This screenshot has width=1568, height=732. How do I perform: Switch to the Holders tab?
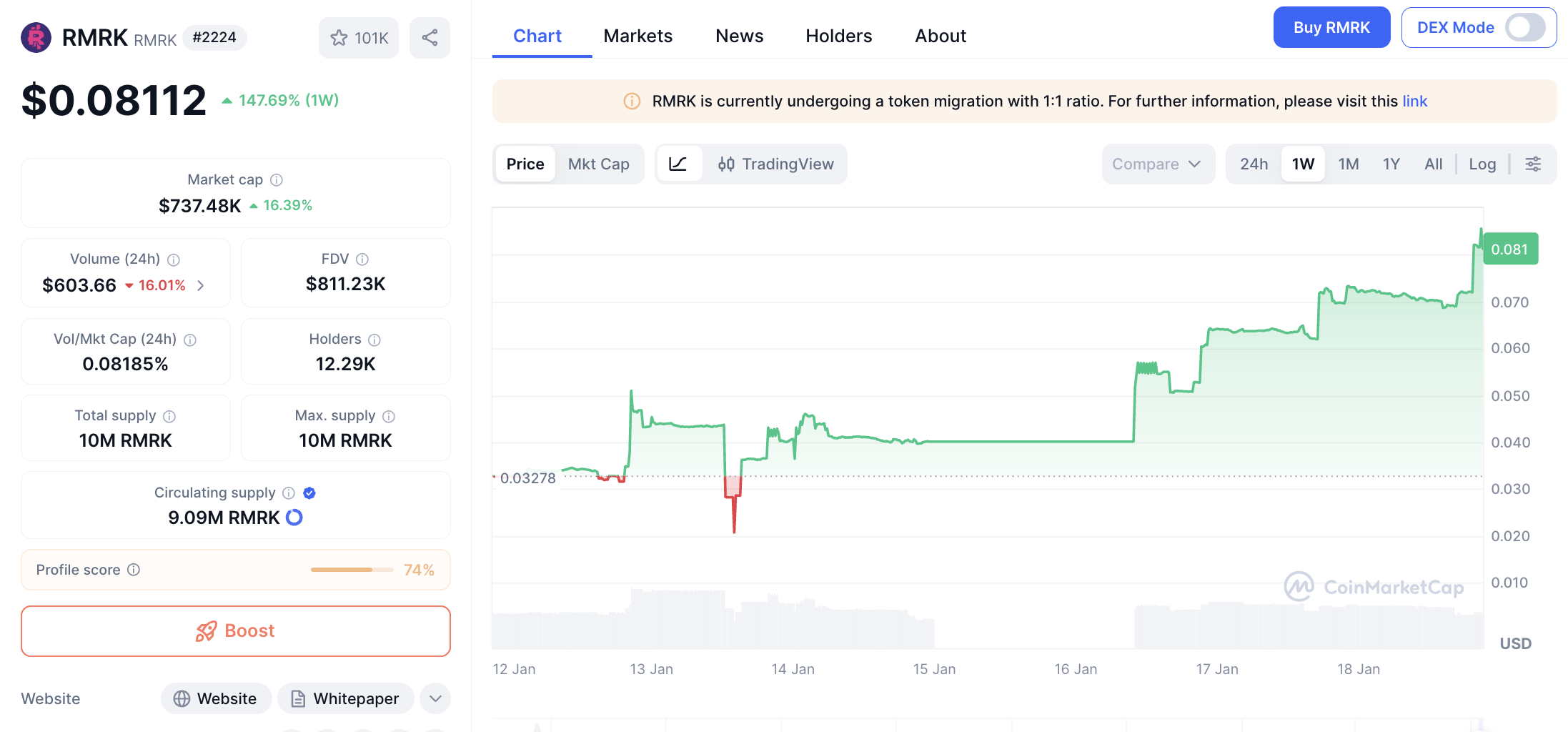(x=838, y=36)
